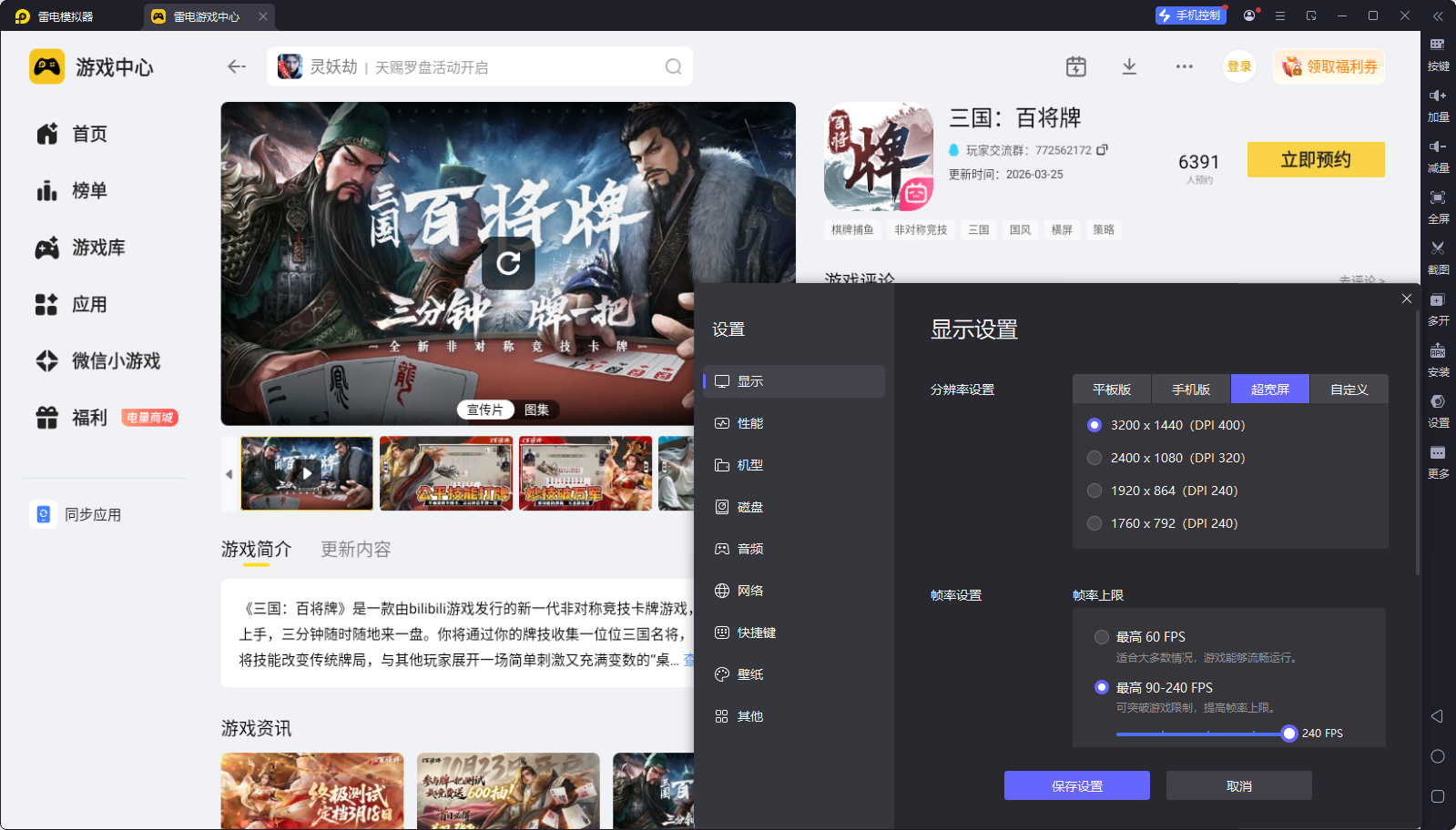This screenshot has height=830, width=1456.
Task: Click the keyboard mapping (按键) icon
Action: [1438, 46]
